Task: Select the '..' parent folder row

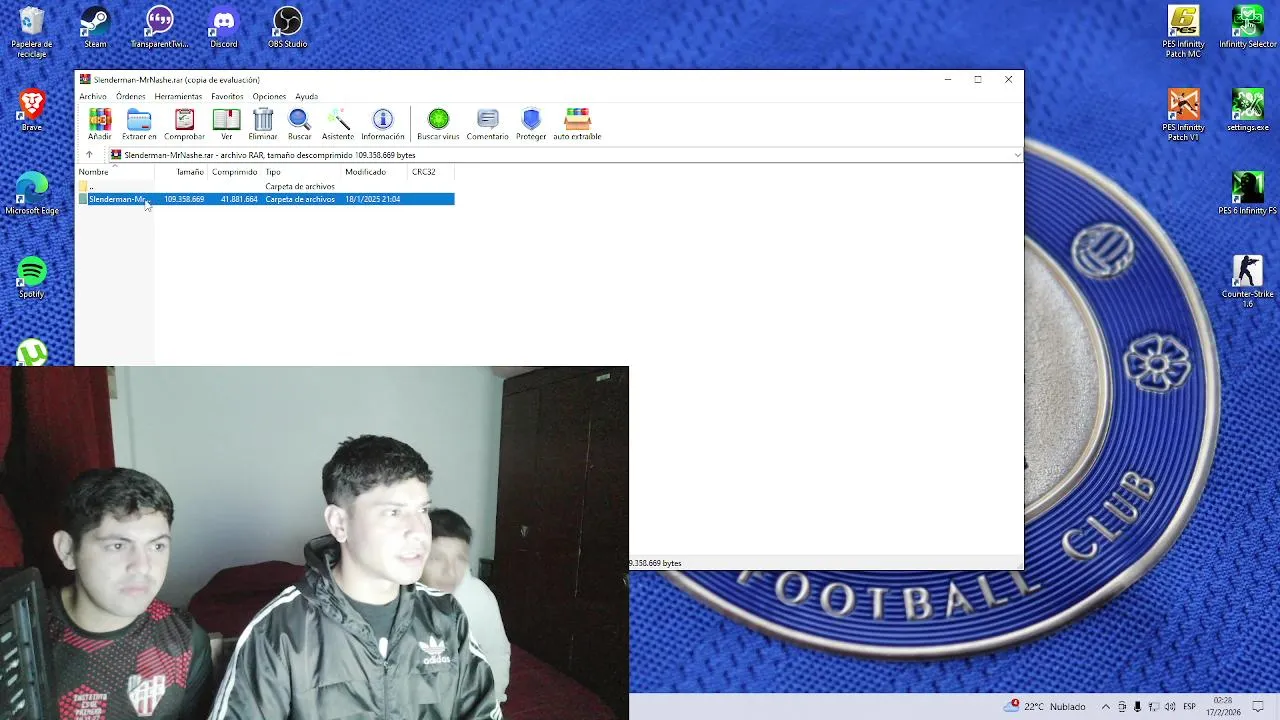Action: (x=266, y=186)
